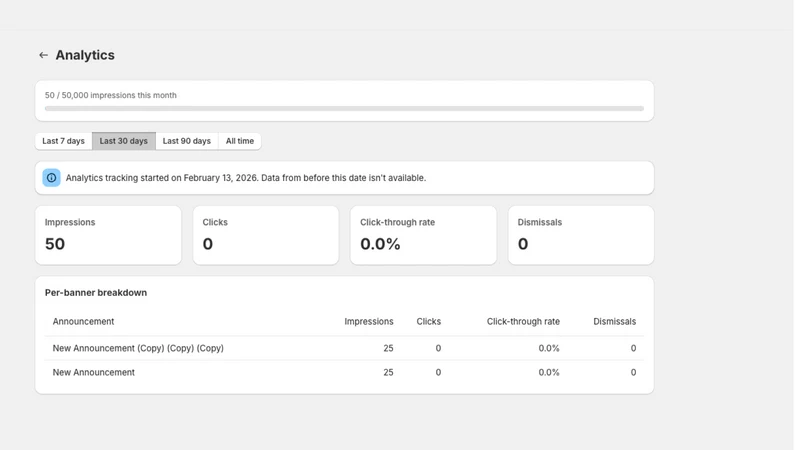The width and height of the screenshot is (800, 450).
Task: Show All time analytics
Action: tap(240, 141)
